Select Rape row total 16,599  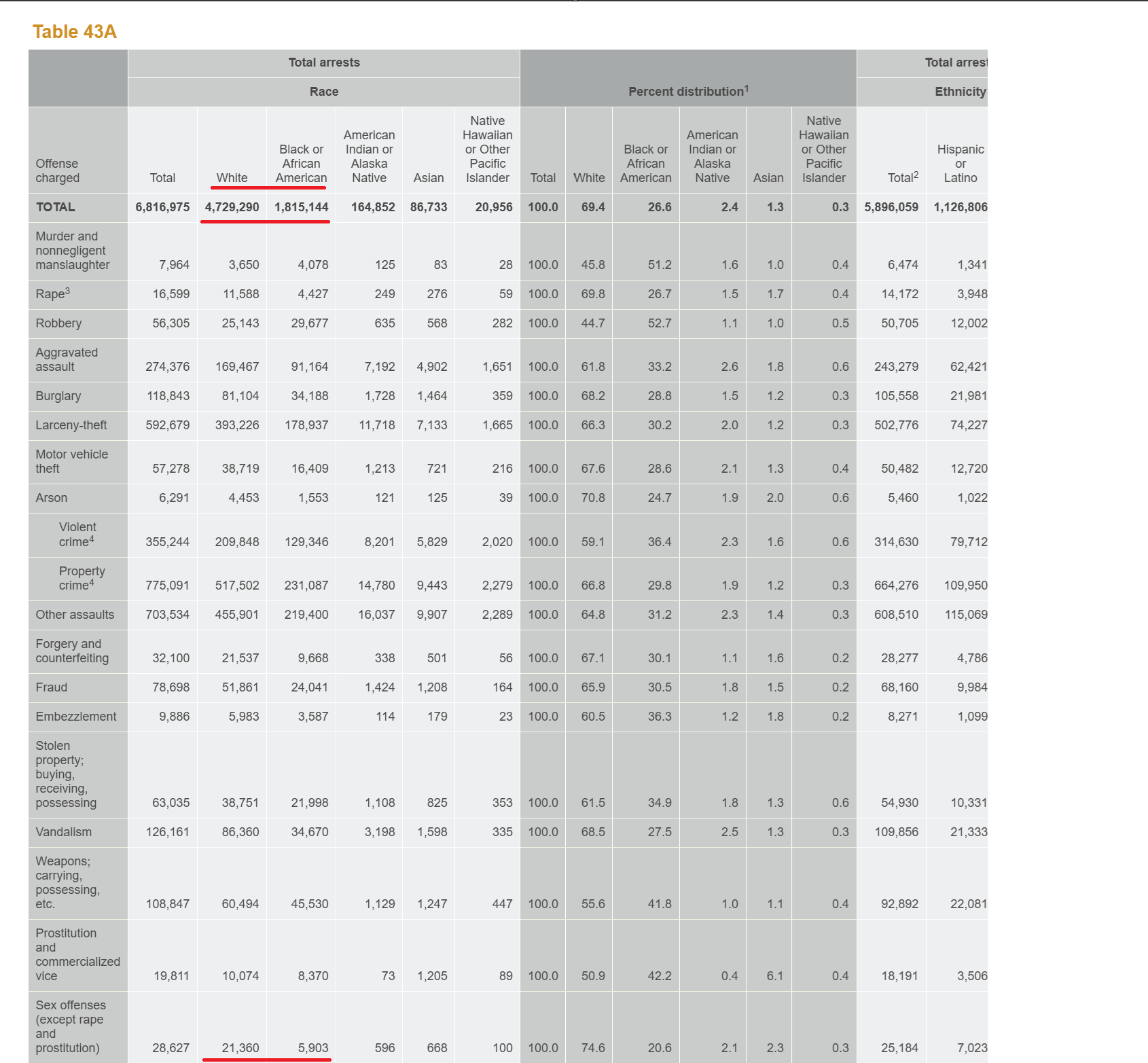(x=171, y=294)
